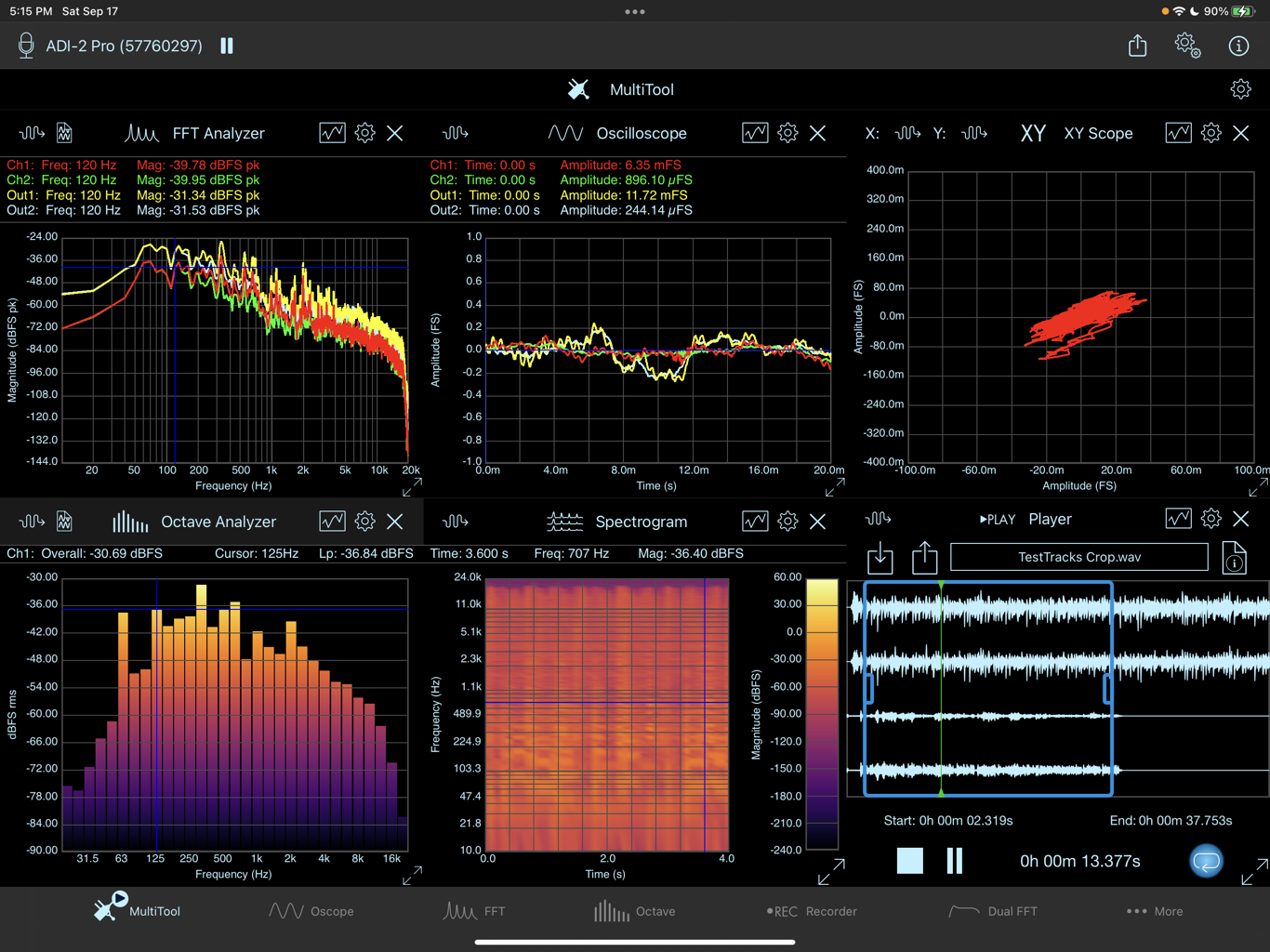
Task: Open the share icon in top bar
Action: [x=1137, y=46]
